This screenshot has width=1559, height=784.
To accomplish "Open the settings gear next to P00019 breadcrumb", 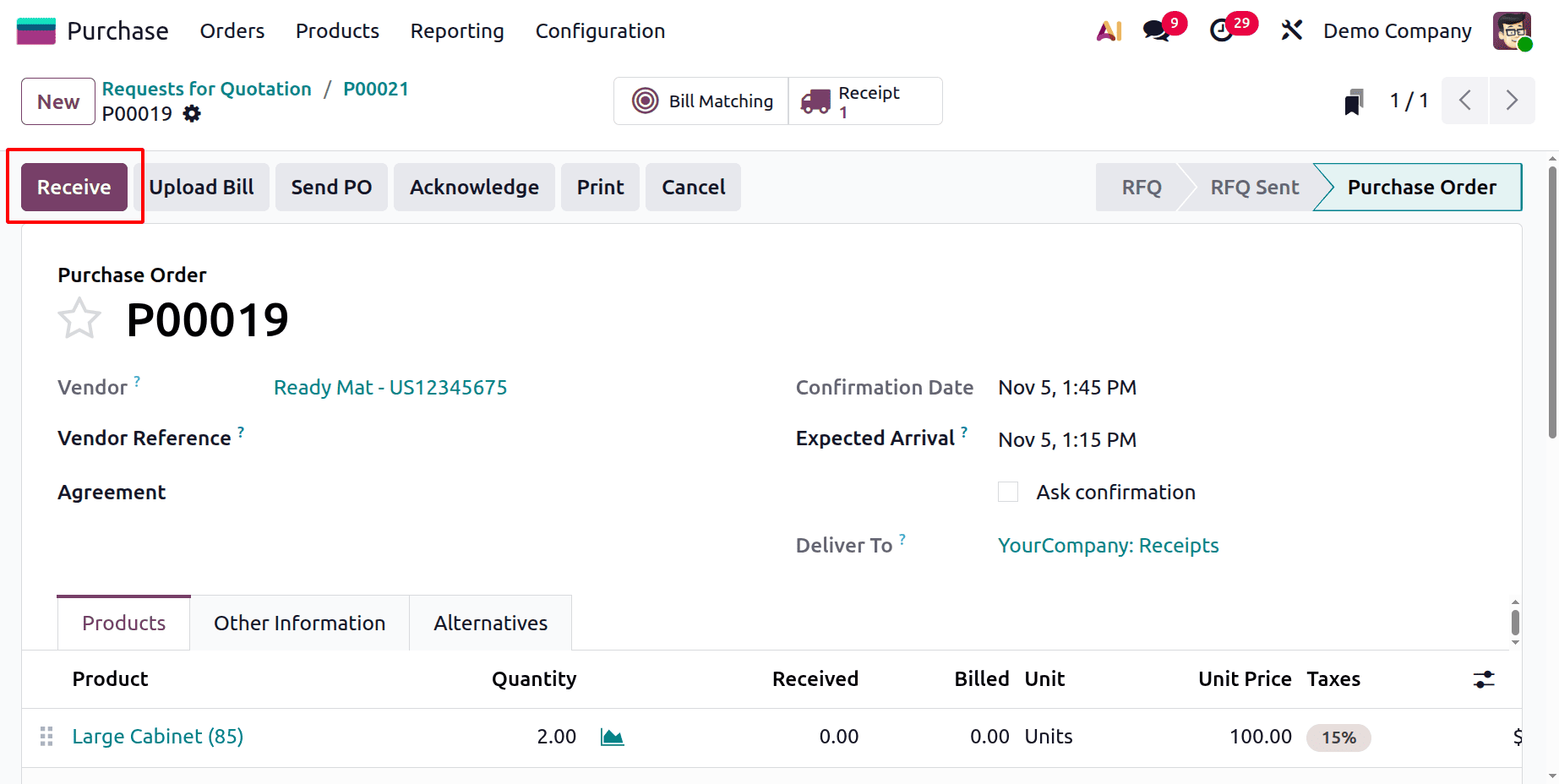I will (192, 113).
